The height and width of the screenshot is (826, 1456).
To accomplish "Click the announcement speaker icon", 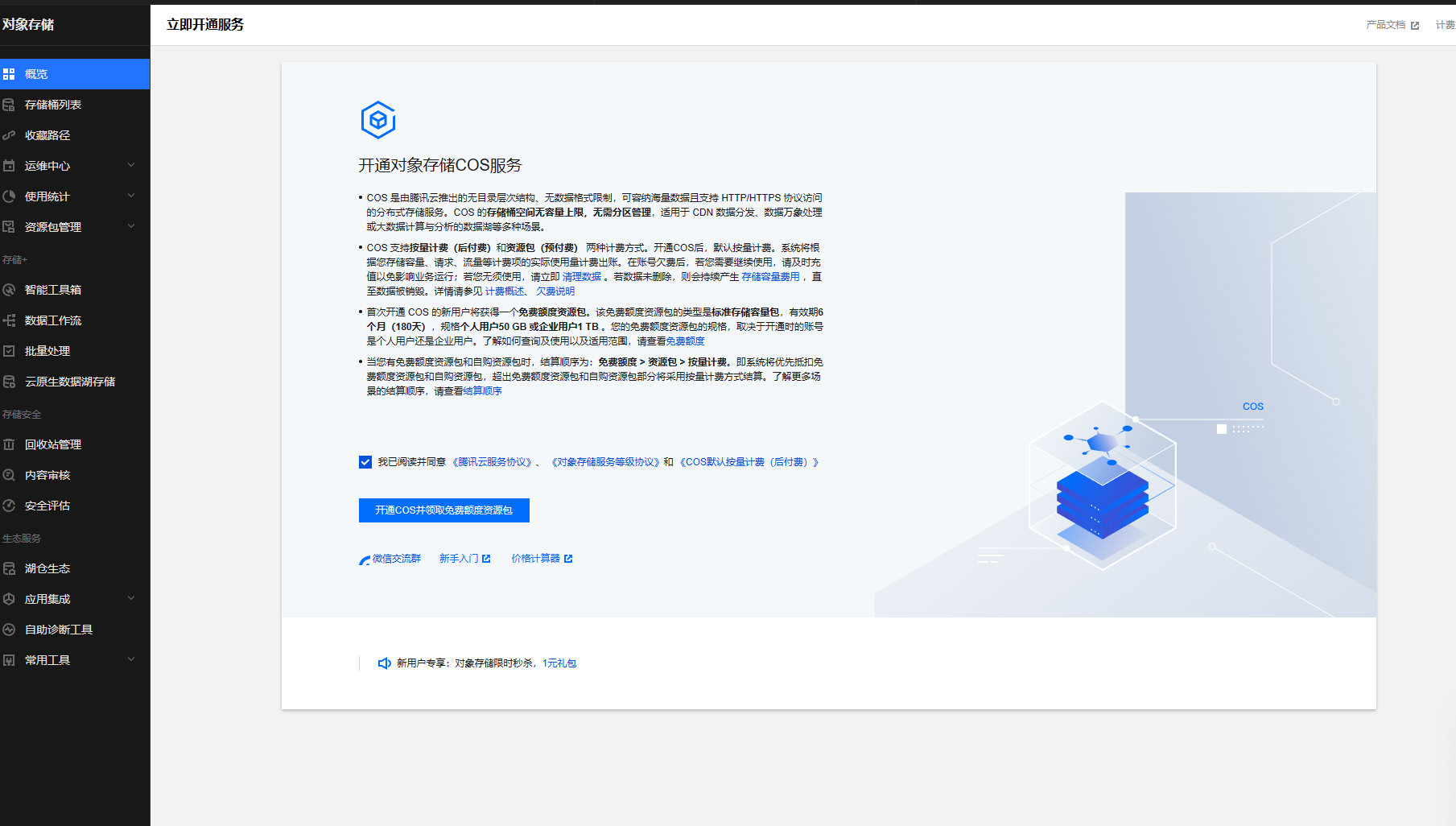I will 385,663.
